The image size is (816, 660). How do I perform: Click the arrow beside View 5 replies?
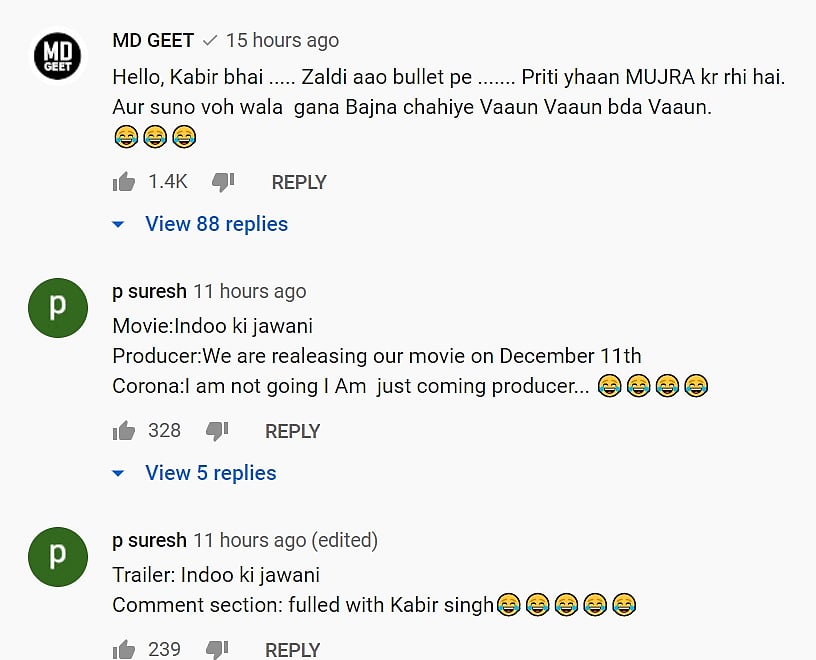[x=118, y=473]
